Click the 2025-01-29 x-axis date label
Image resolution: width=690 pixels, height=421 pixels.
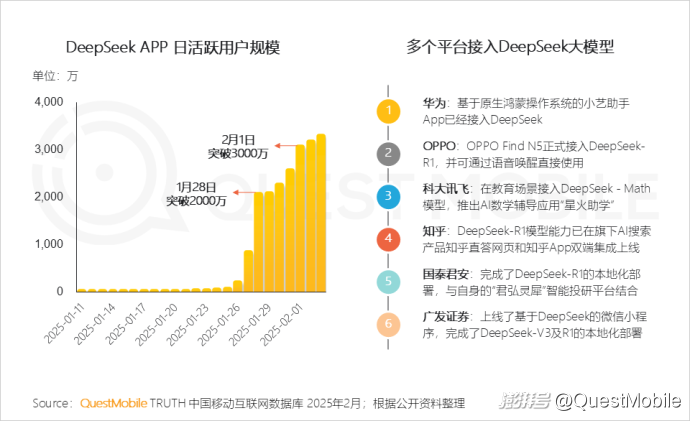pyautogui.click(x=250, y=325)
